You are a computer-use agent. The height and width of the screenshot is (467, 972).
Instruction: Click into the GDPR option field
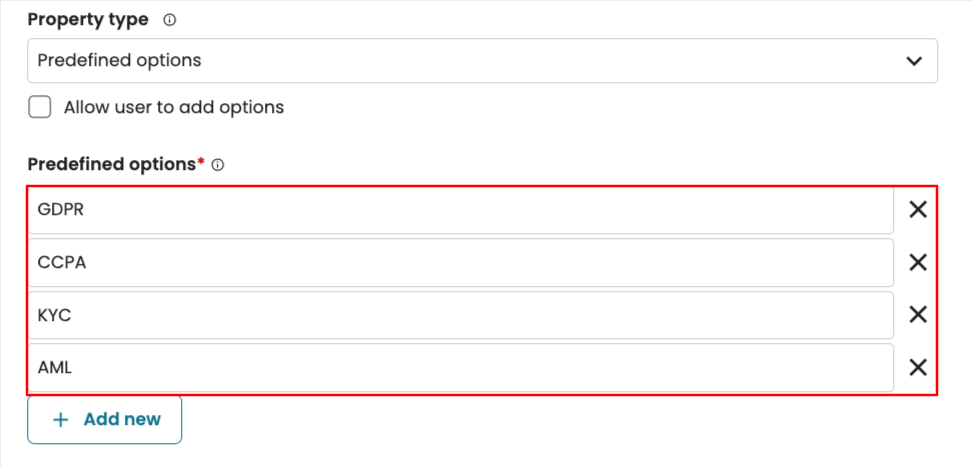(460, 210)
